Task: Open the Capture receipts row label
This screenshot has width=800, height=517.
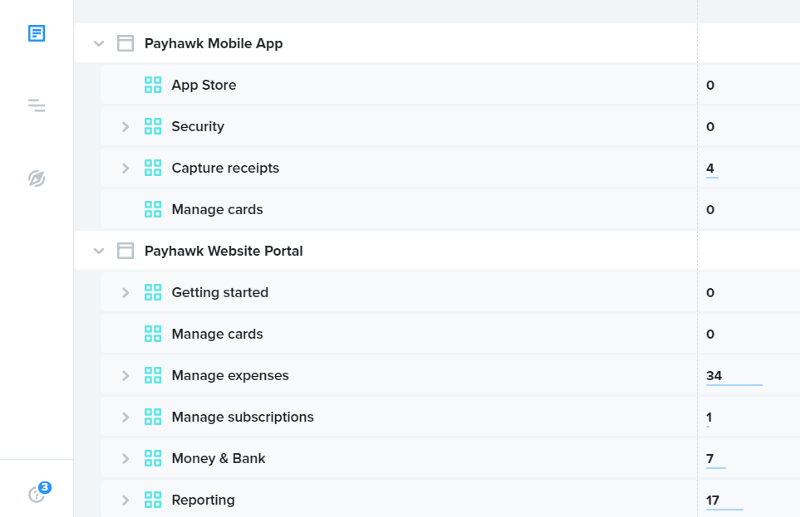Action: click(x=225, y=168)
